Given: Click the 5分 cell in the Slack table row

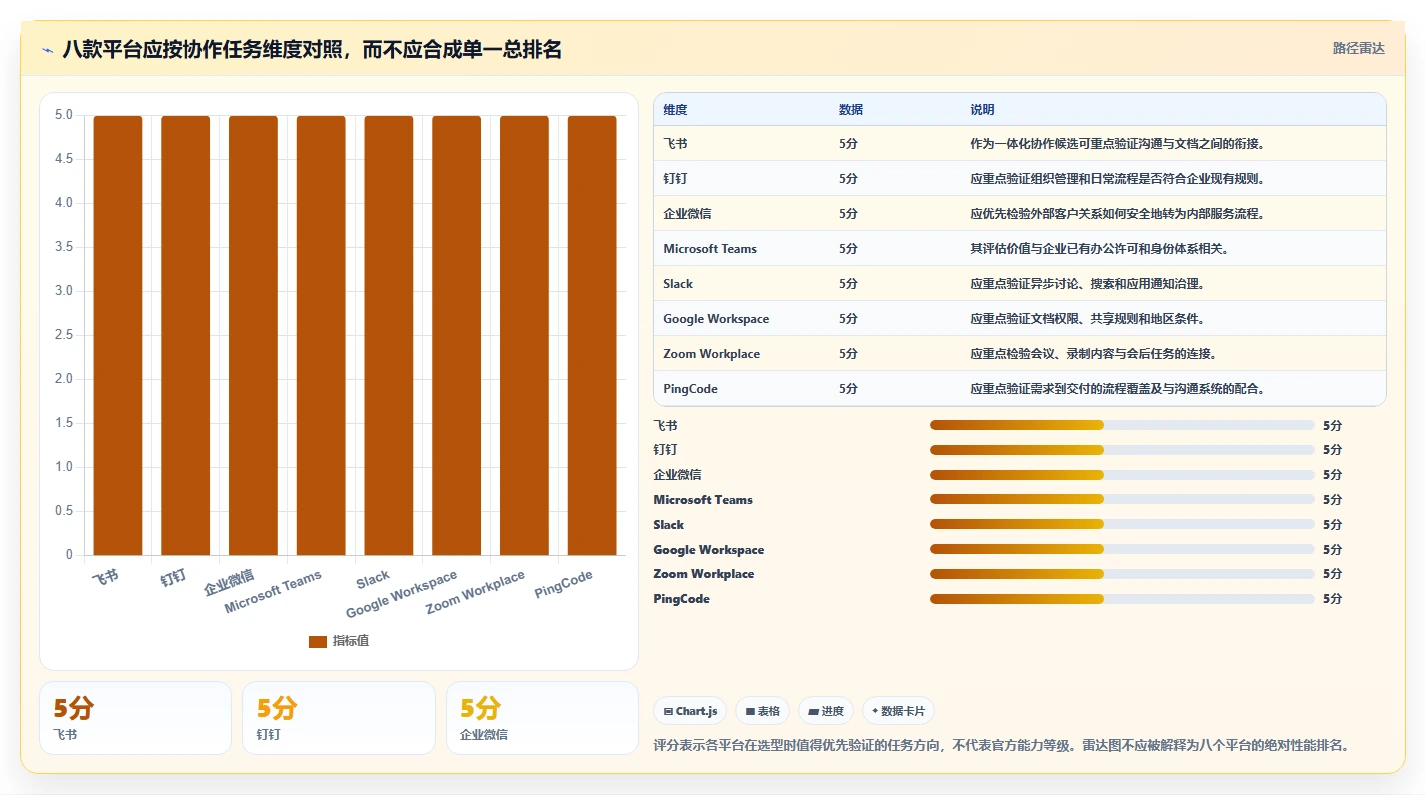Looking at the screenshot, I should [848, 284].
